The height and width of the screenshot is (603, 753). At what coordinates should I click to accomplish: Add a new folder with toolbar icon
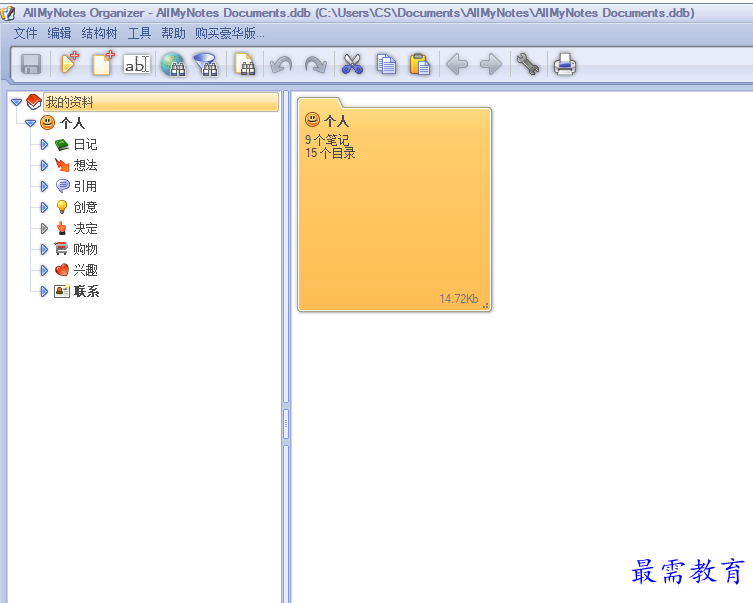pos(69,63)
